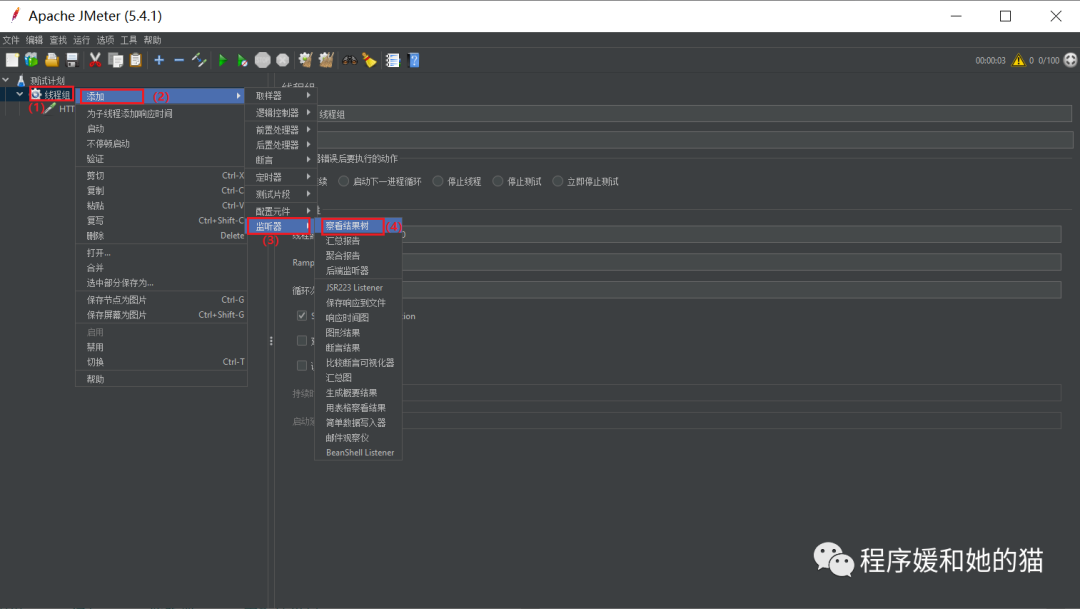This screenshot has height=609, width=1080.
Task: Click the Search binoculars icon
Action: 350,61
